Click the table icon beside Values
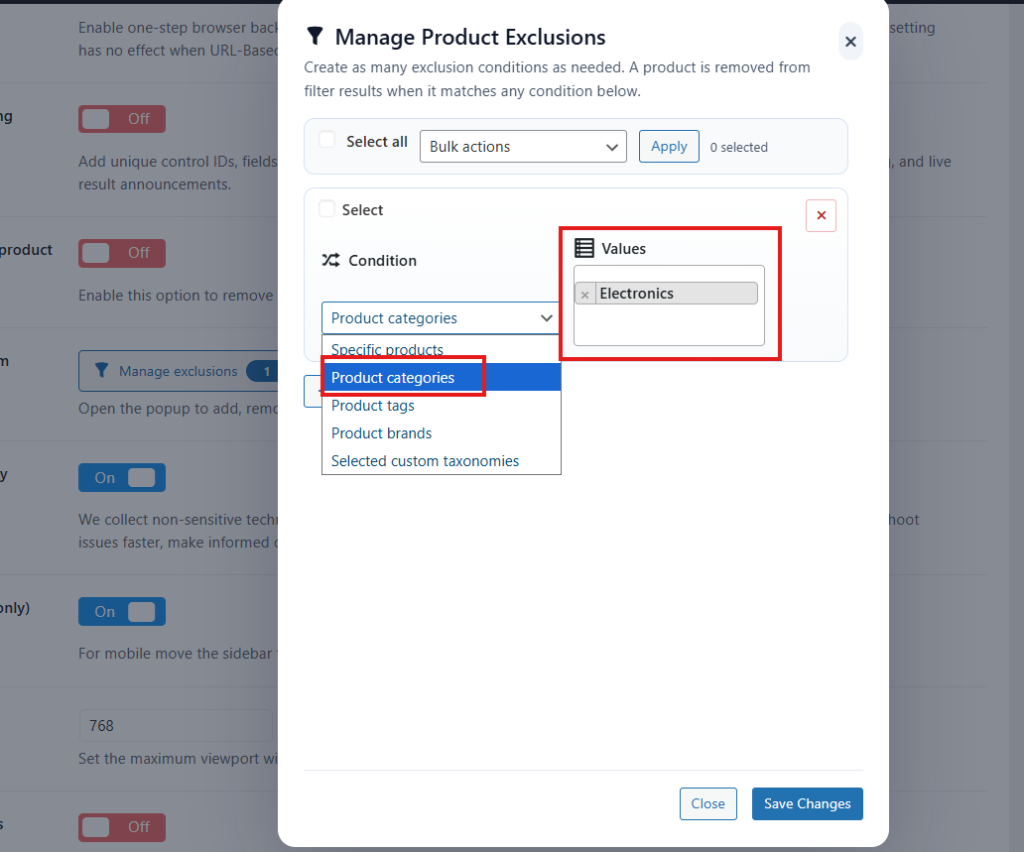1024x852 pixels. 584,248
